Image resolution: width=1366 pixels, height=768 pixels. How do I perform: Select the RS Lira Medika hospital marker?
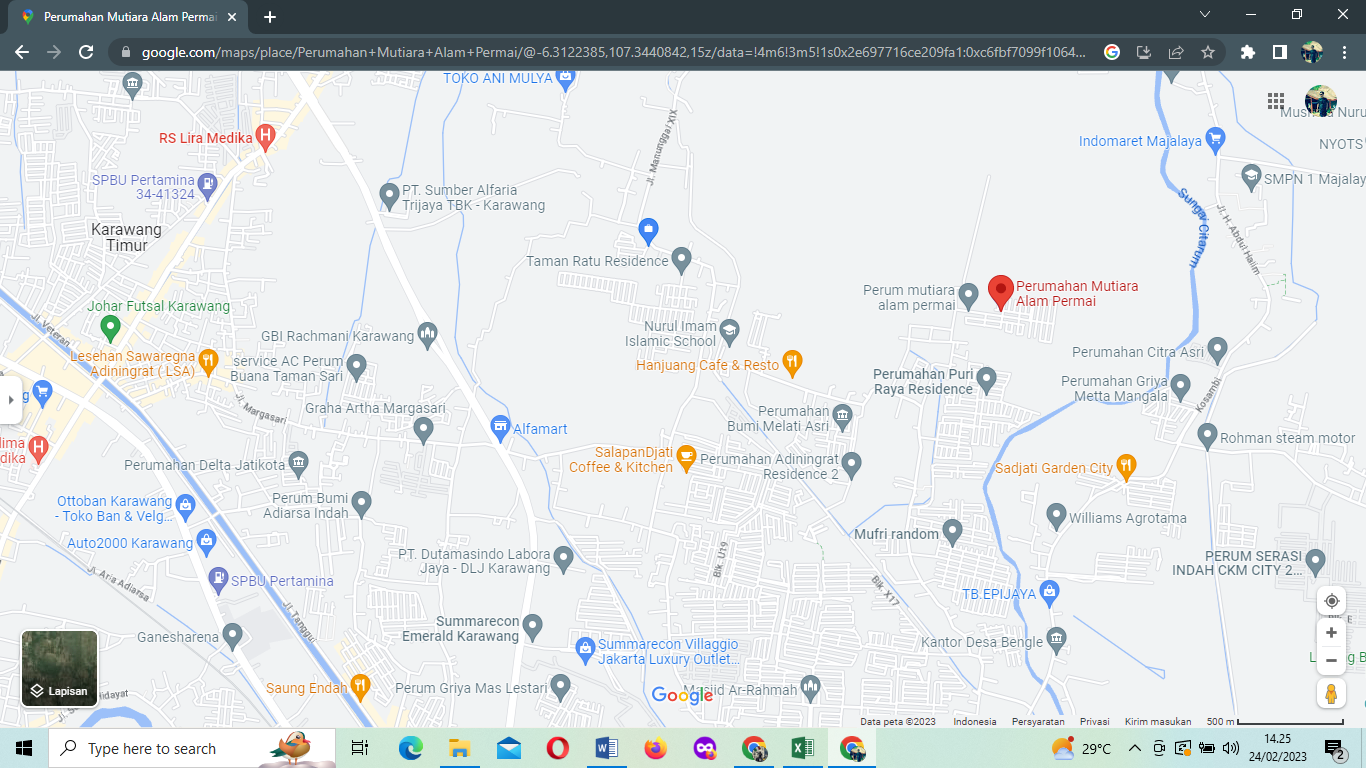(265, 137)
